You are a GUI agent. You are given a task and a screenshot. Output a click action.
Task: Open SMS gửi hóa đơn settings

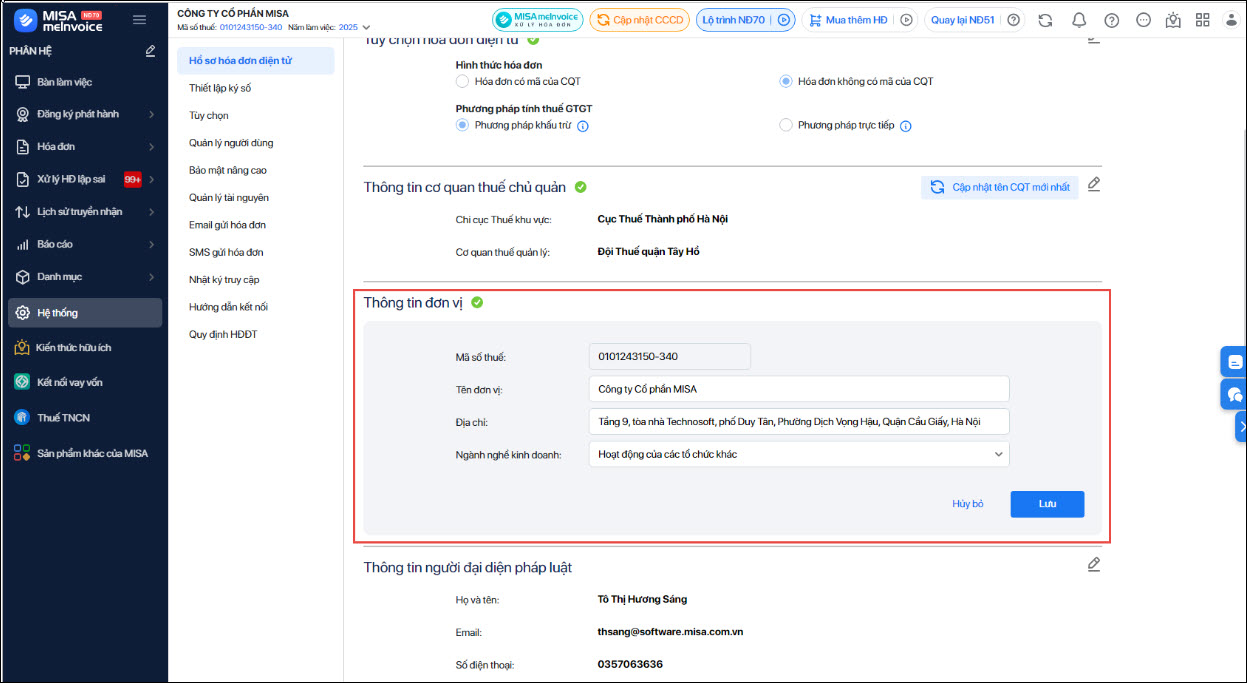[x=226, y=252]
